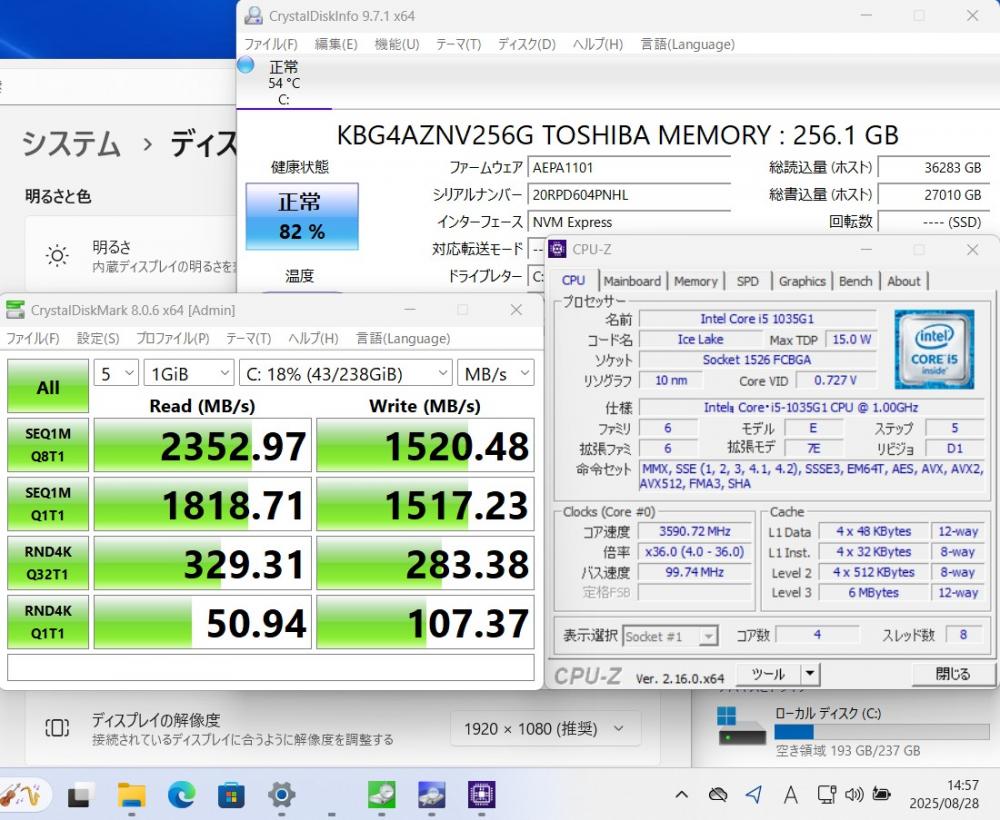Open CrystalDiskInfo 言語(Language) menu
The width and height of the screenshot is (1000, 820).
[688, 44]
